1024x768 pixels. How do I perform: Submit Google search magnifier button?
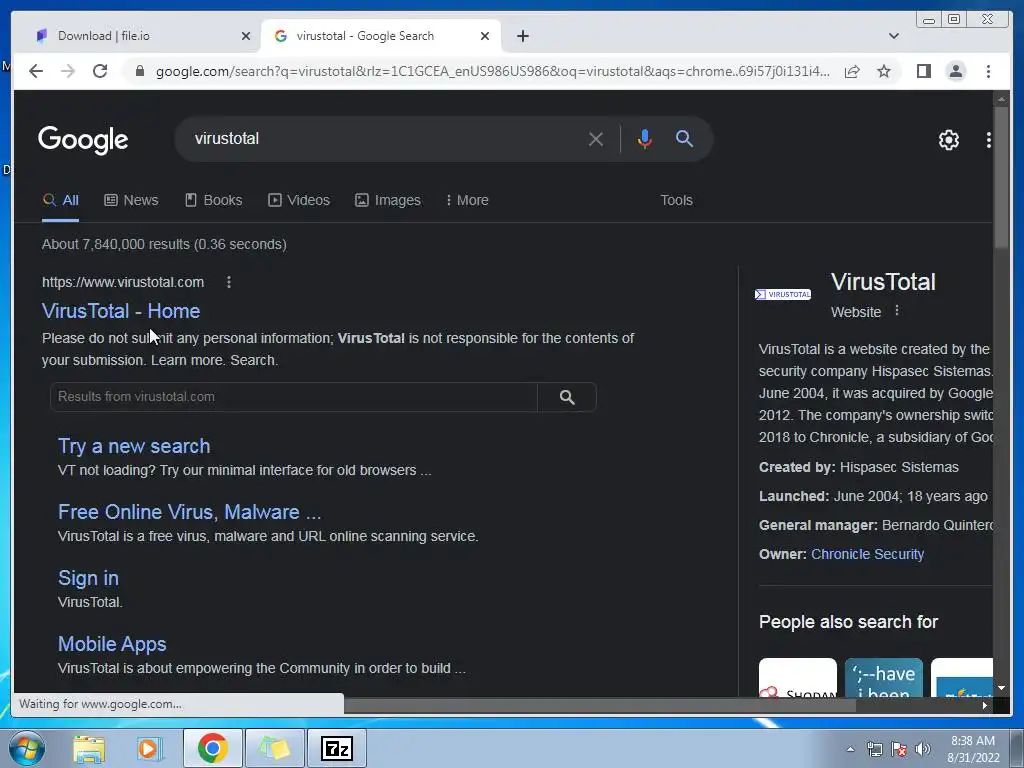[684, 138]
